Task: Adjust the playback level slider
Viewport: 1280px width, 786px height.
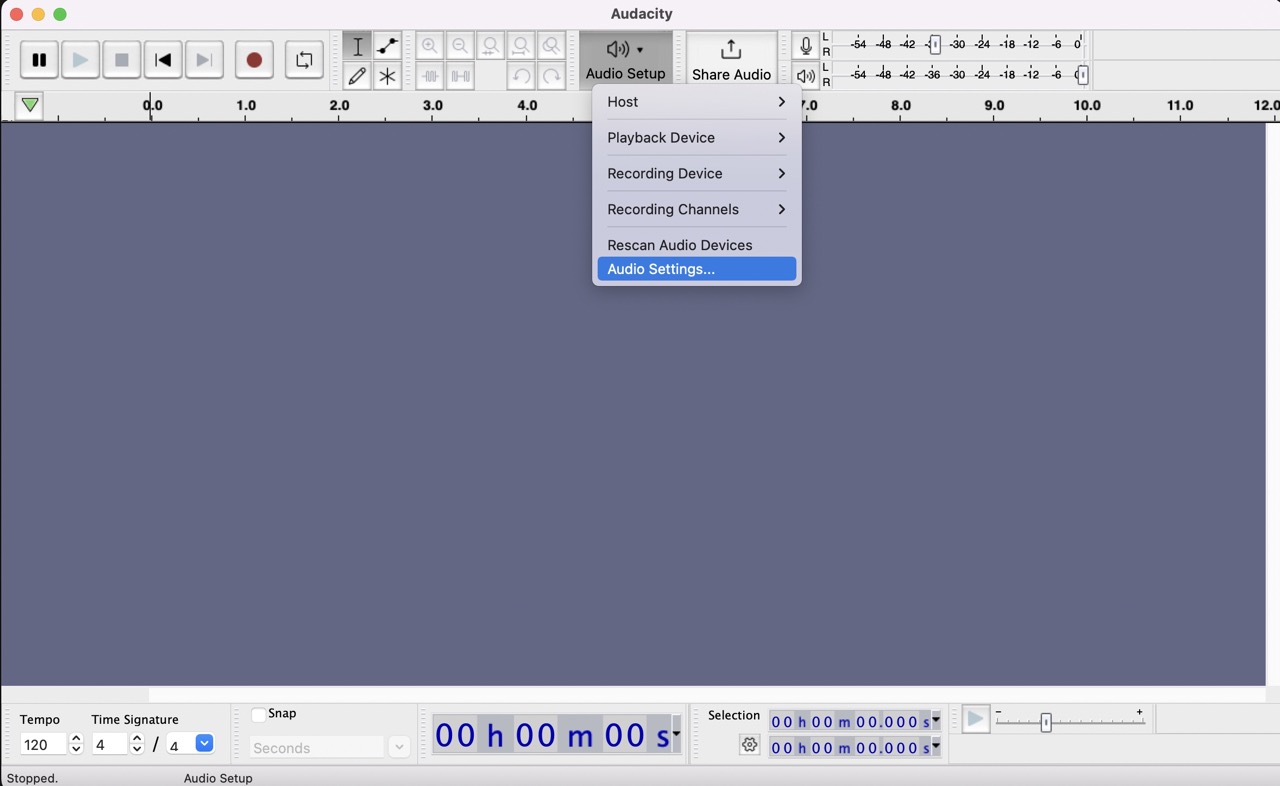Action: 1082,75
